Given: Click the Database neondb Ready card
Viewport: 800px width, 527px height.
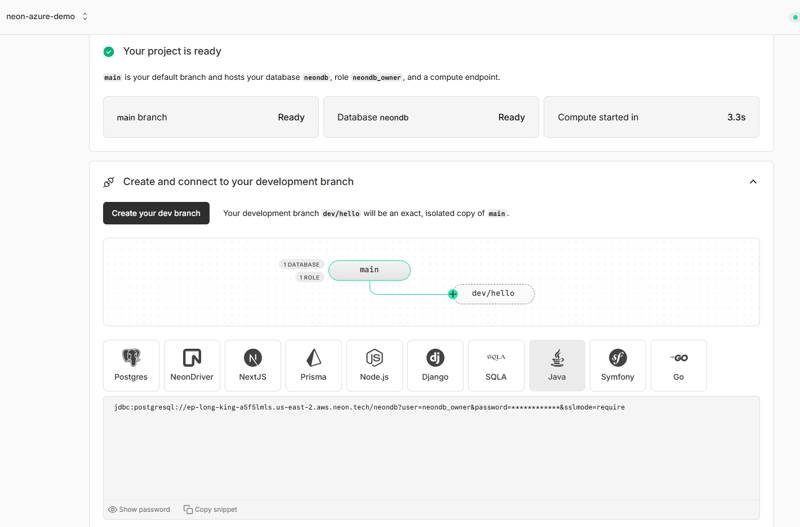Looking at the screenshot, I should [431, 117].
